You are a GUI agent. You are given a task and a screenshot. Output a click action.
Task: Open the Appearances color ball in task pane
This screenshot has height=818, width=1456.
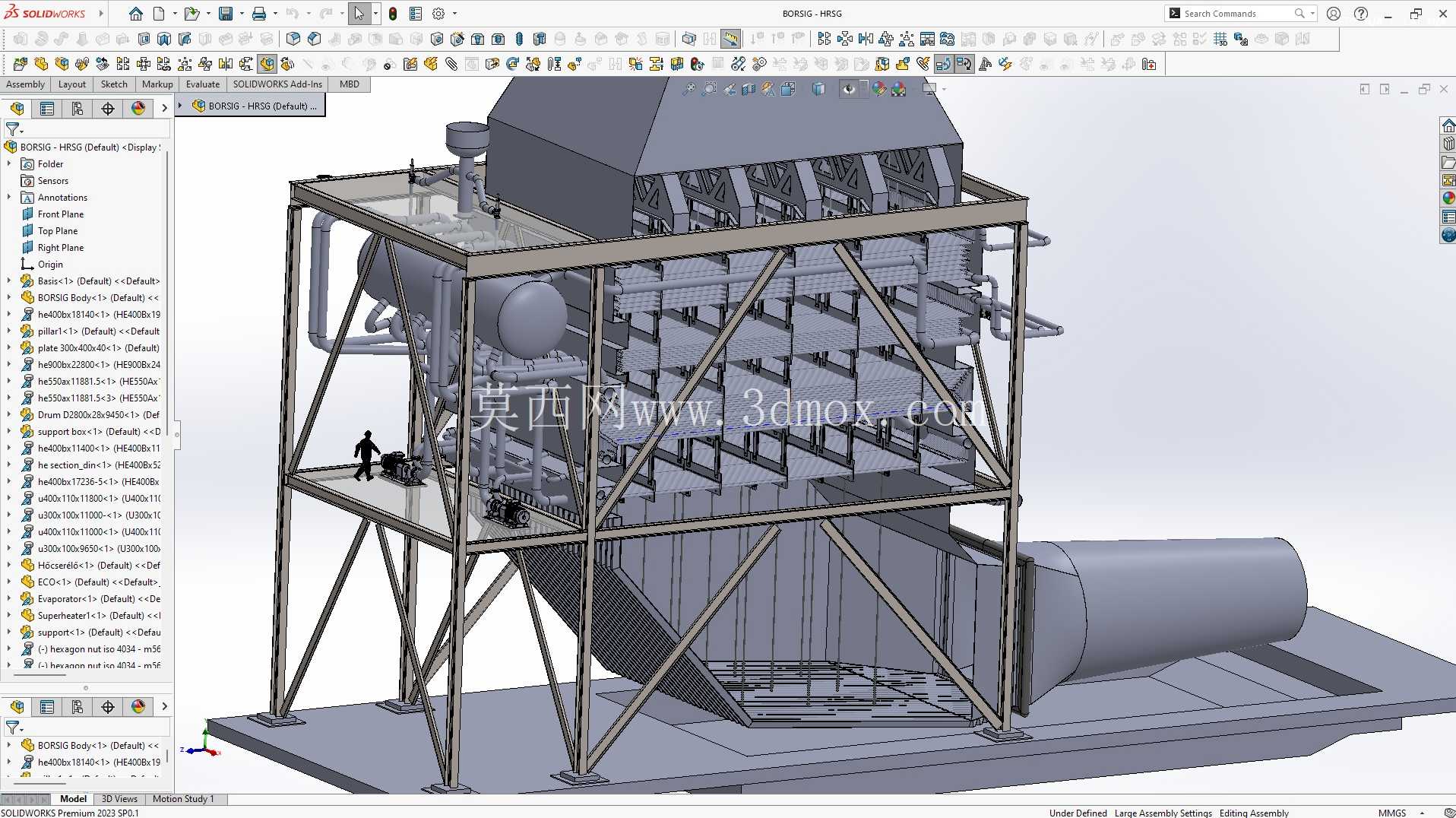coord(1448,198)
